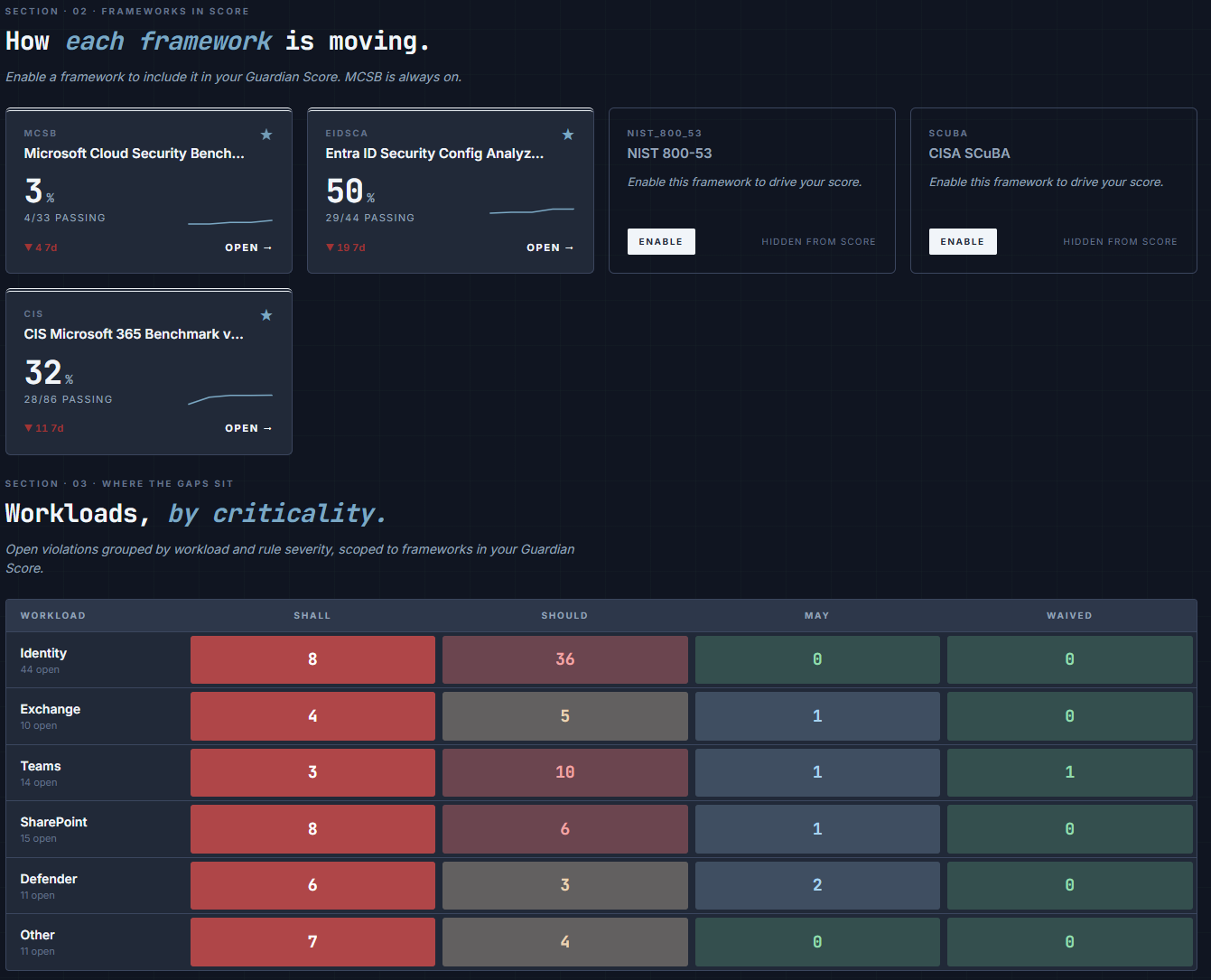Select the SharePoint SHALL cell showing 8

[x=312, y=829]
